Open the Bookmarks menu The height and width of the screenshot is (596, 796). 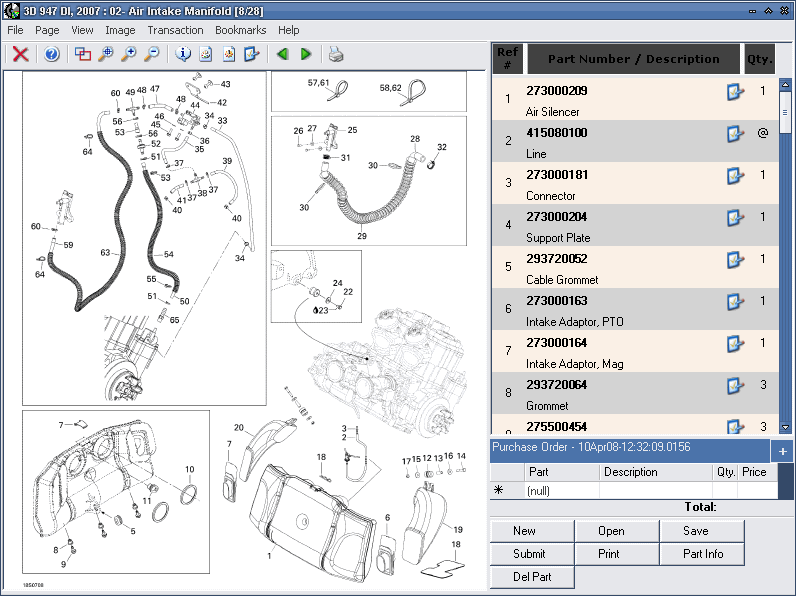240,30
